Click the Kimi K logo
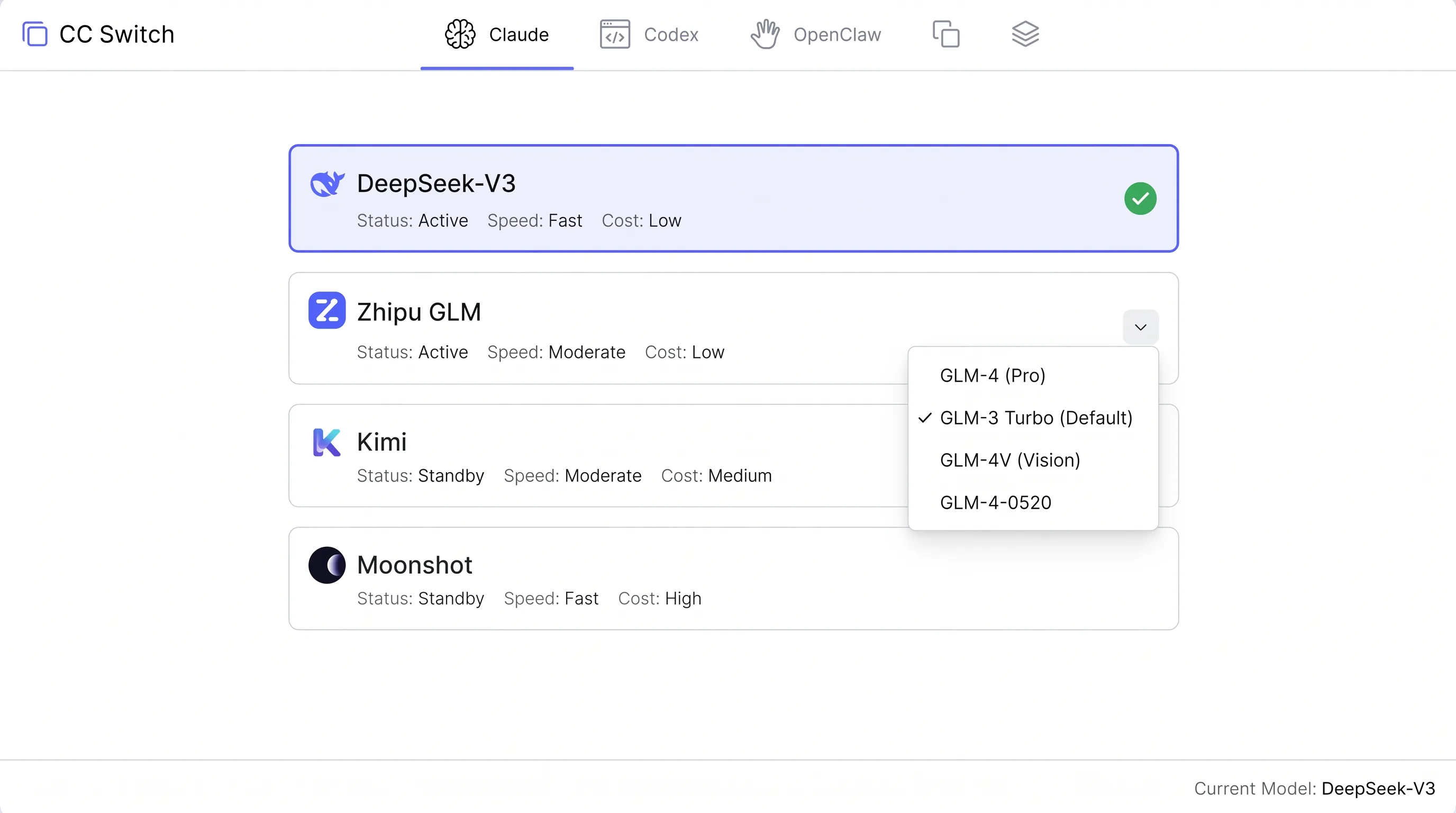1456x813 pixels. [x=326, y=442]
